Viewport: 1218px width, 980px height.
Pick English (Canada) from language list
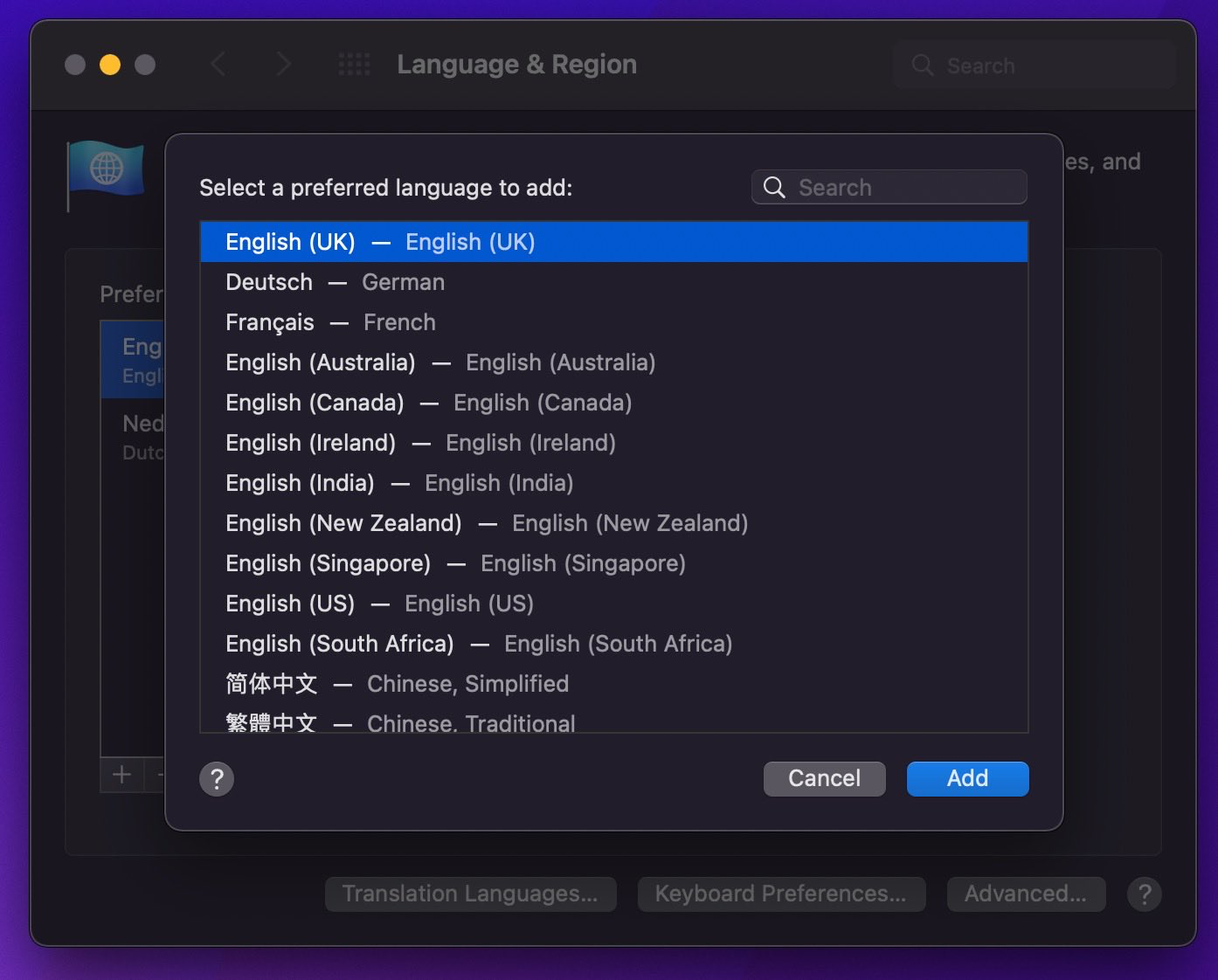(428, 403)
